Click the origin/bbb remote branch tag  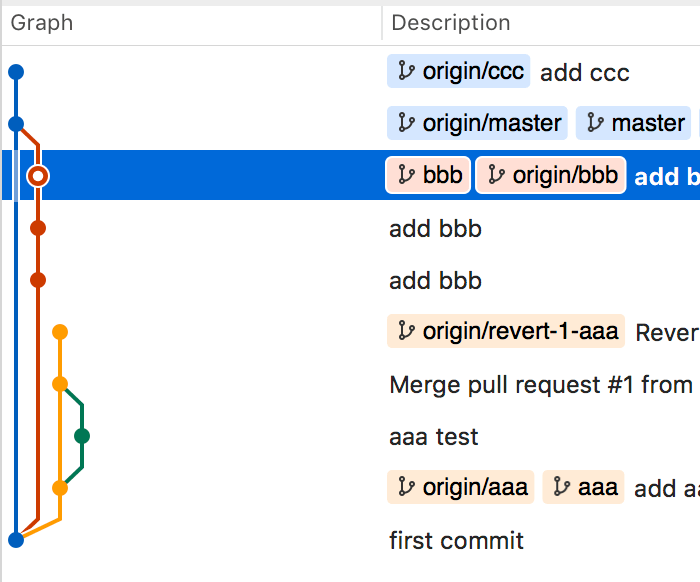tap(551, 175)
